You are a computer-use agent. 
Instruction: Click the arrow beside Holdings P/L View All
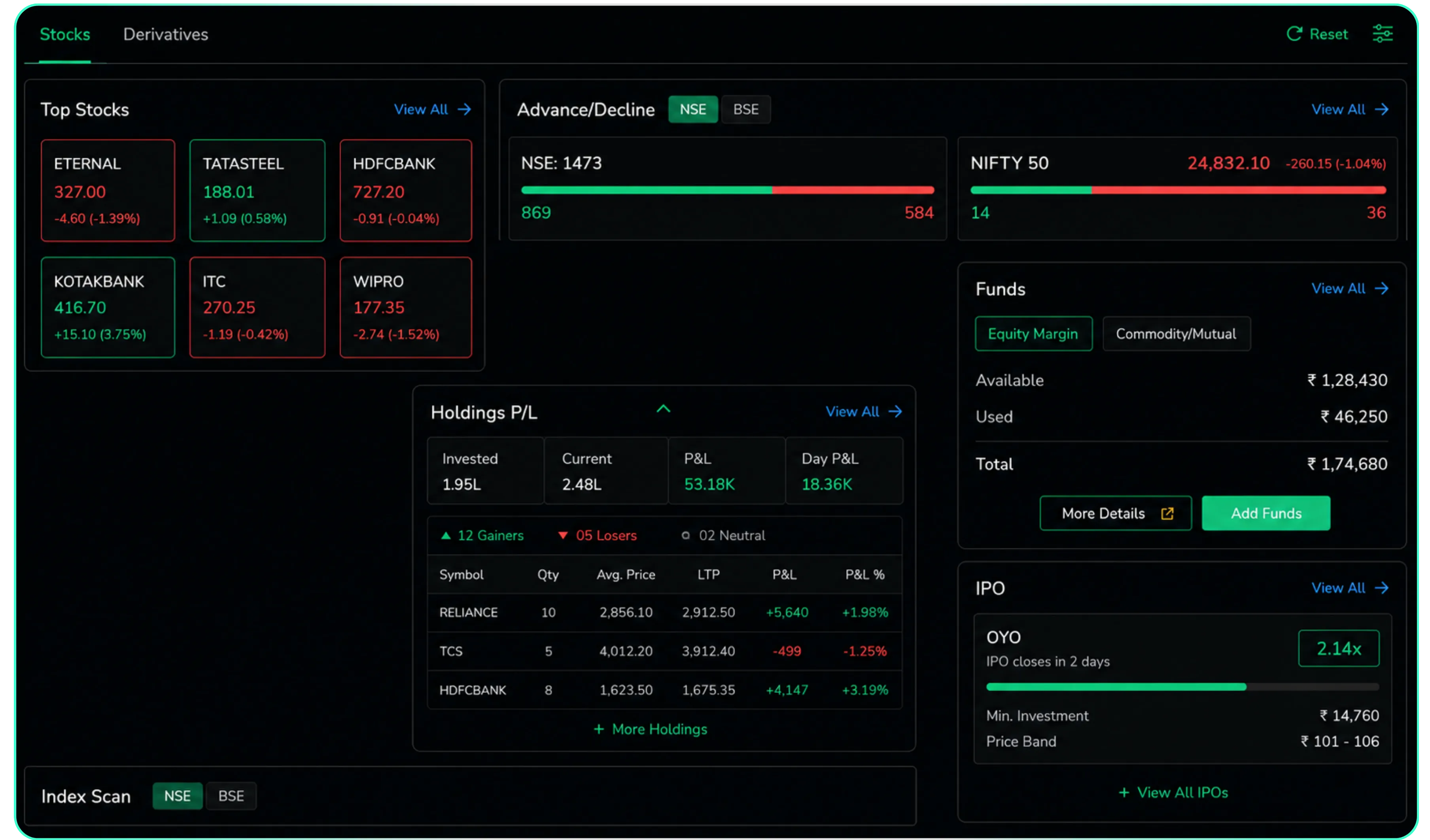(895, 412)
